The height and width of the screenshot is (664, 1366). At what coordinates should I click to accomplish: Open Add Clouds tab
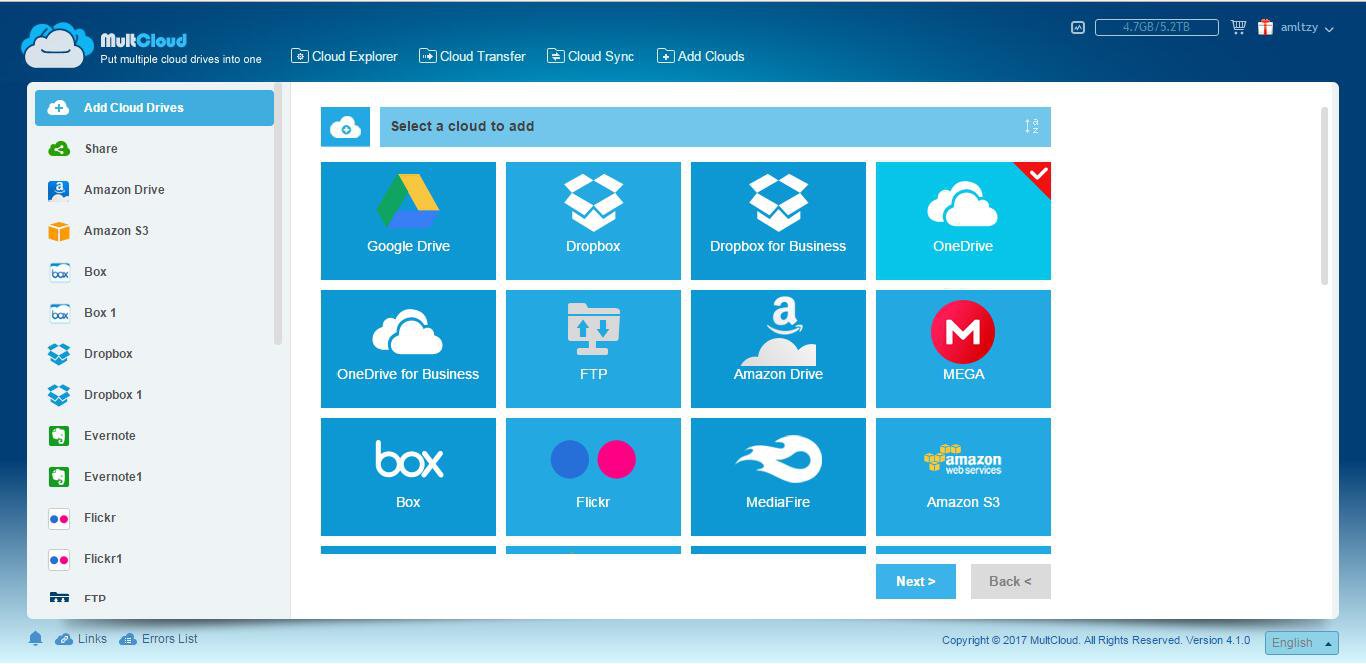pos(700,56)
